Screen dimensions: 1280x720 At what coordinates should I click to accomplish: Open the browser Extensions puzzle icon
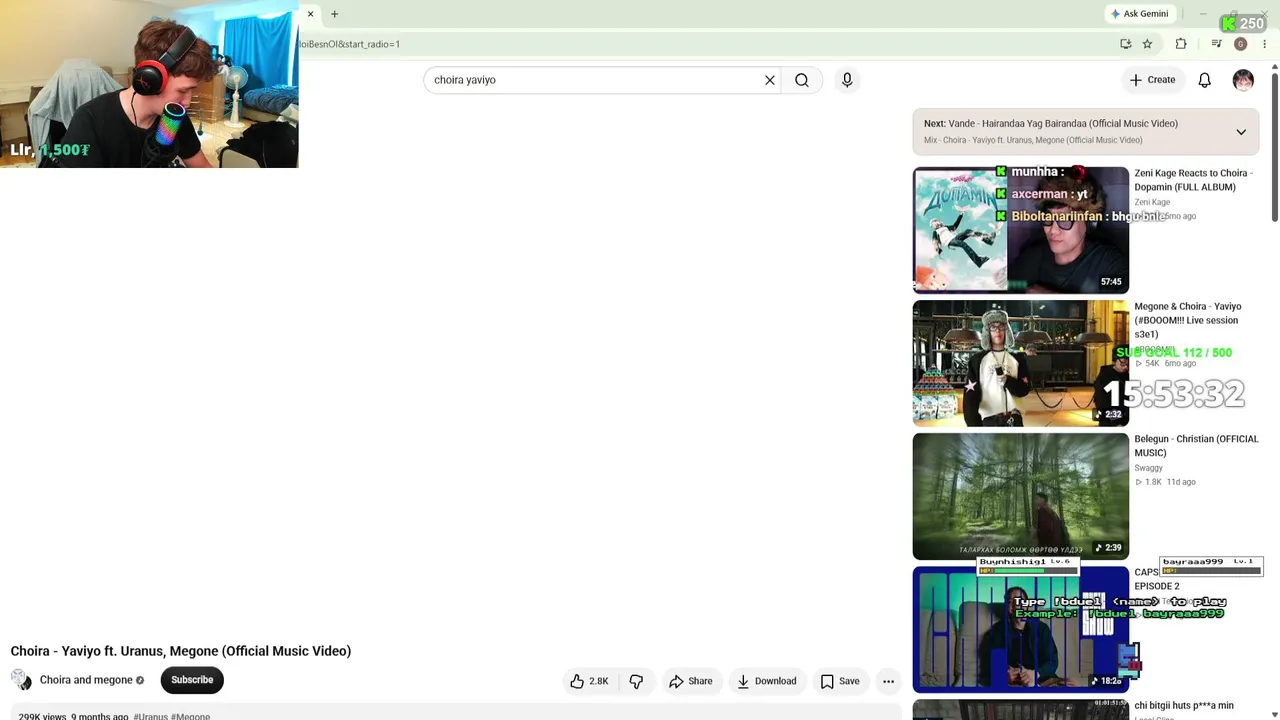click(x=1181, y=44)
